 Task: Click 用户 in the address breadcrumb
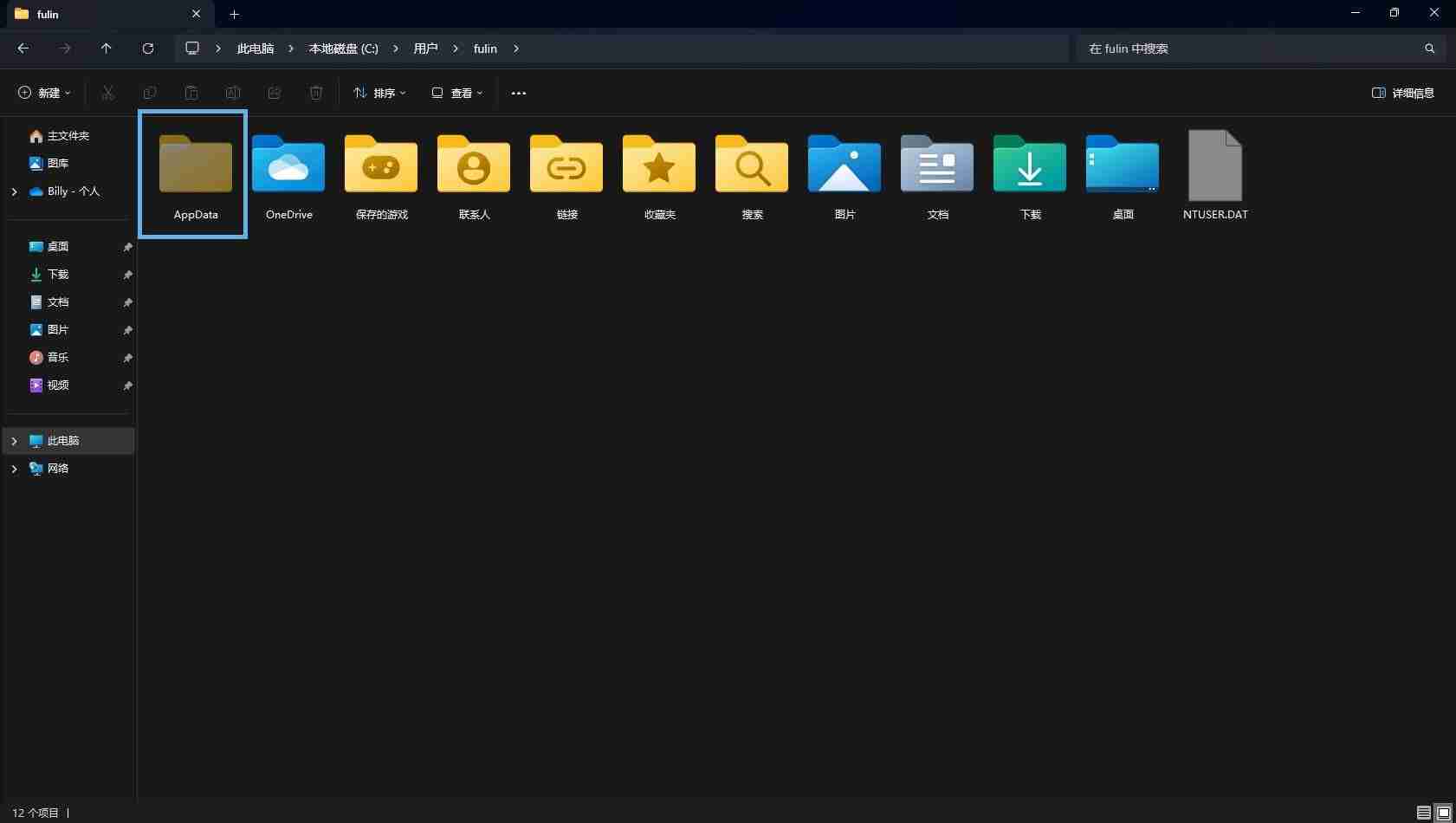pyautogui.click(x=426, y=49)
